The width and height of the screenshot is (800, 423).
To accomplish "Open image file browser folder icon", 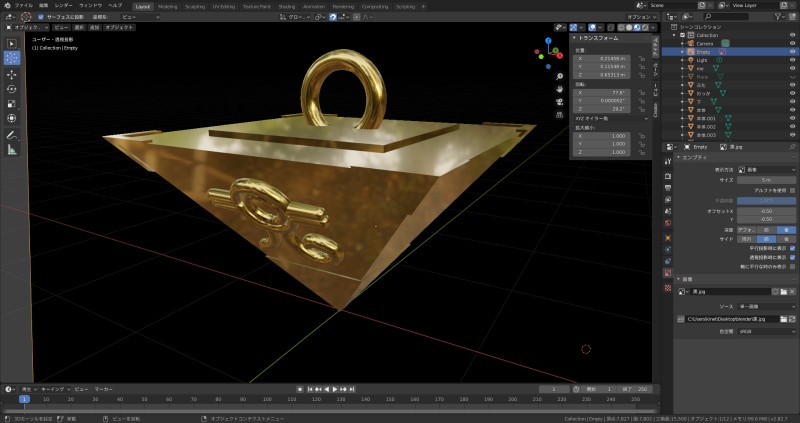I will click(783, 319).
